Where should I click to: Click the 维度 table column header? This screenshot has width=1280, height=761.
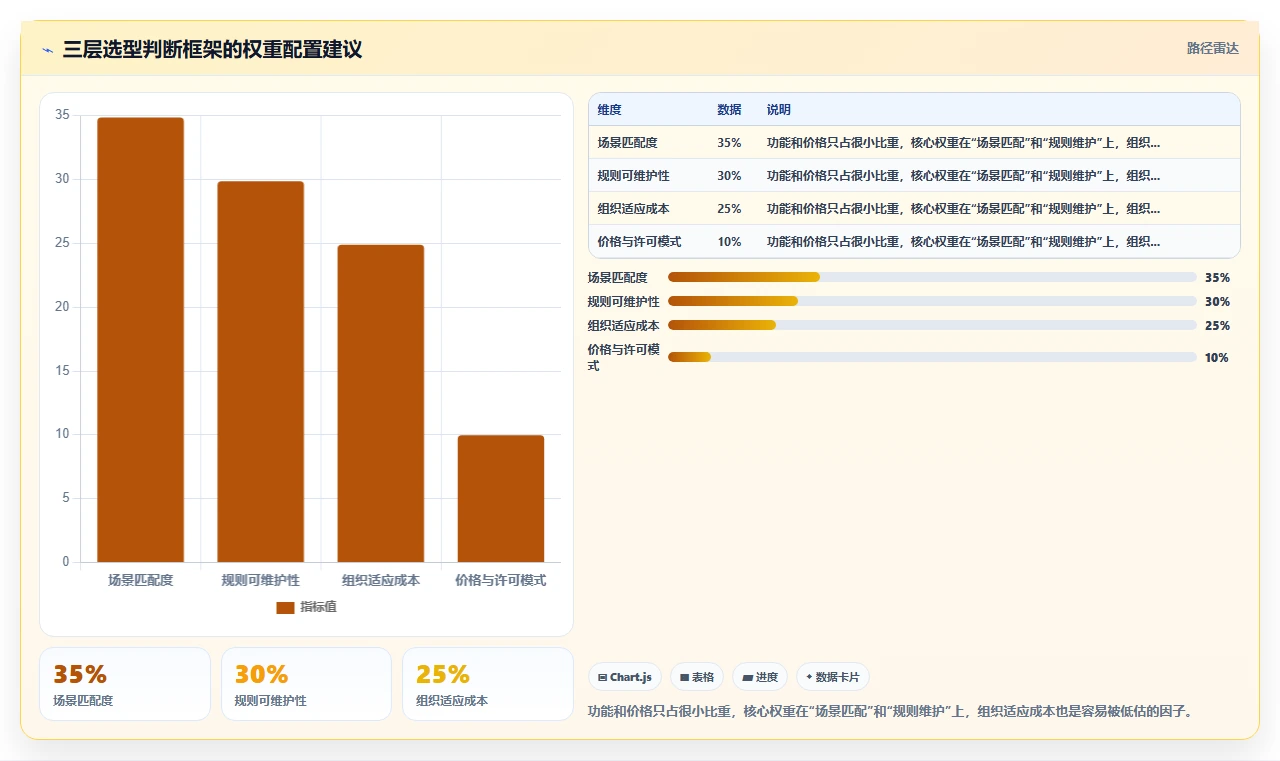610,110
